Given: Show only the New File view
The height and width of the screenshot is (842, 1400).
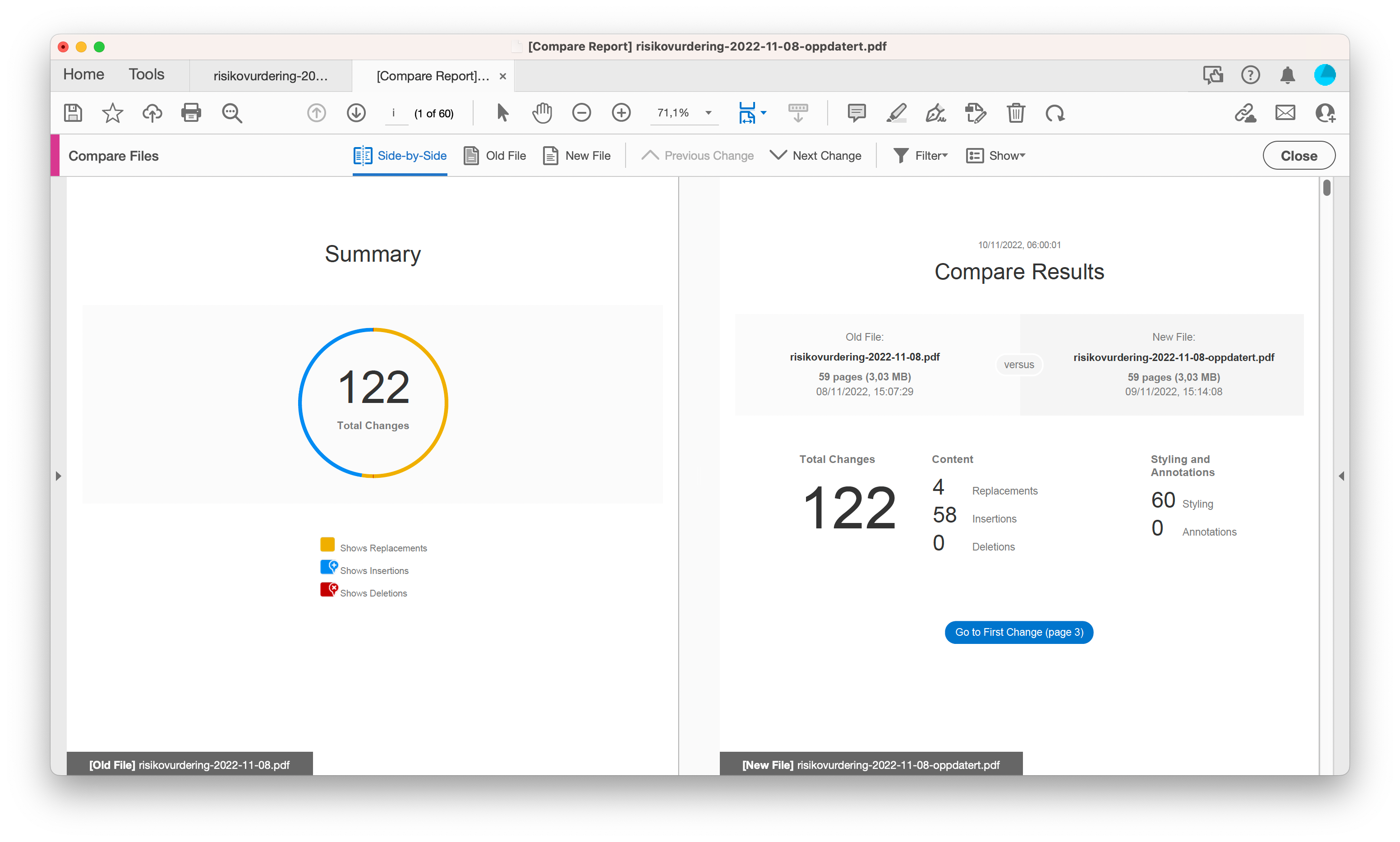Looking at the screenshot, I should pyautogui.click(x=577, y=156).
